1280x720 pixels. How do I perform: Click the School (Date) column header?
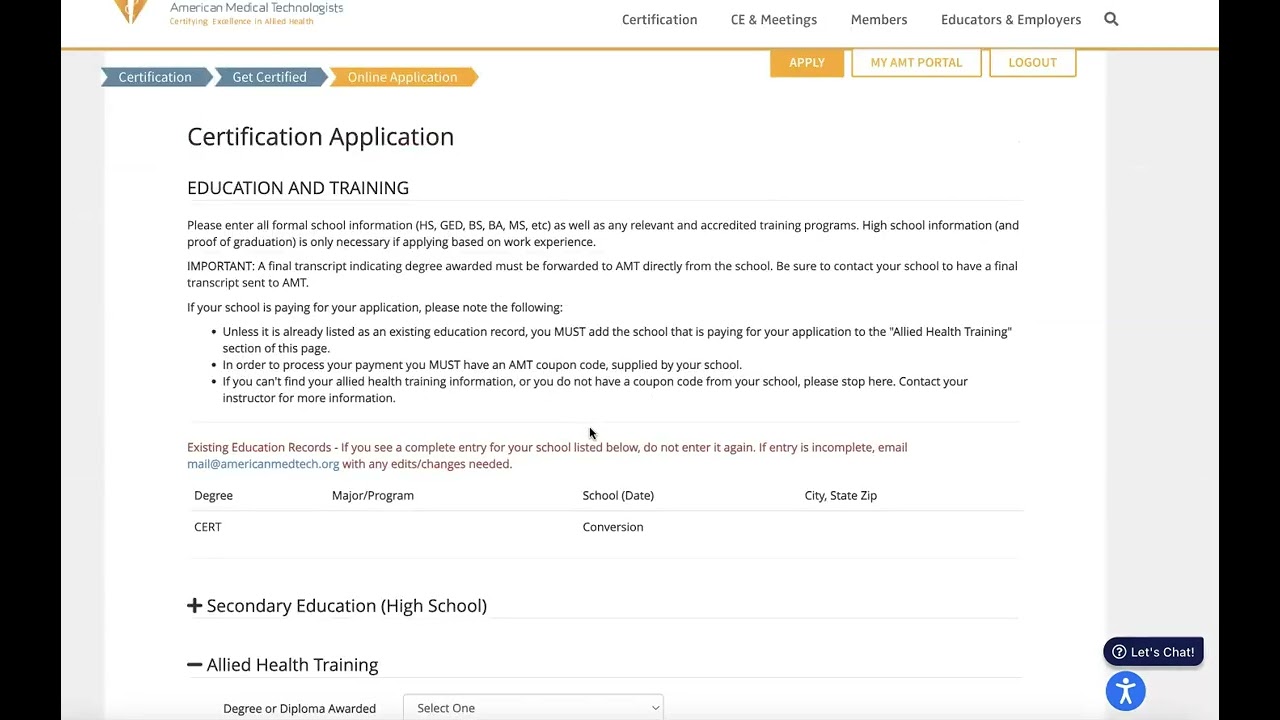[618, 495]
